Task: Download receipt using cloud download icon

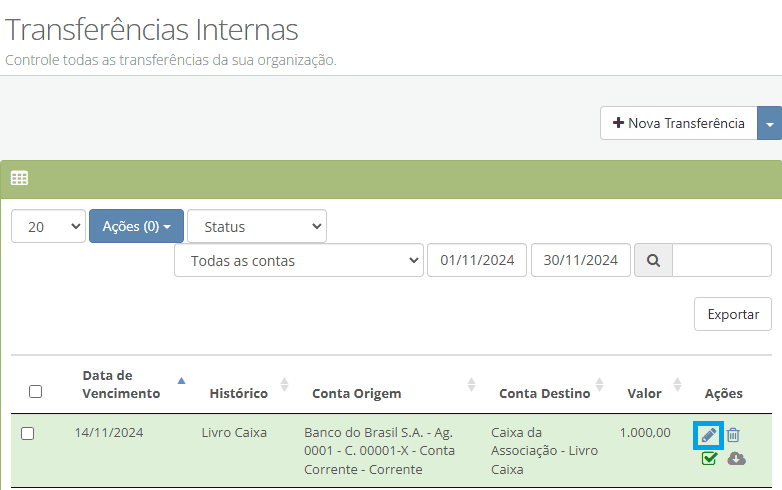Action: click(737, 458)
